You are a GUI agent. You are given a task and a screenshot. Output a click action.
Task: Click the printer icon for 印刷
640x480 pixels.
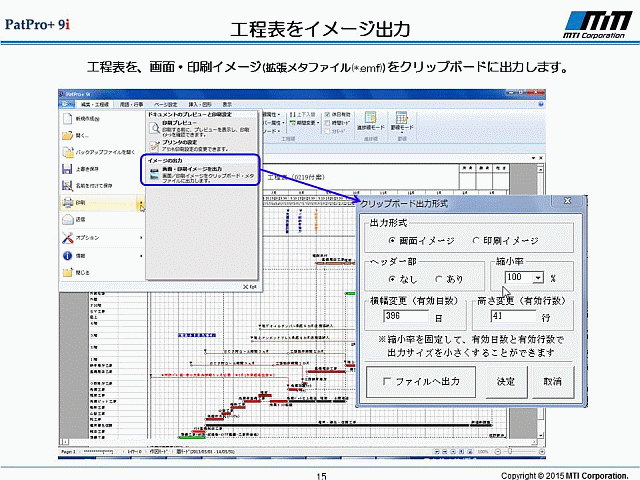pos(67,202)
